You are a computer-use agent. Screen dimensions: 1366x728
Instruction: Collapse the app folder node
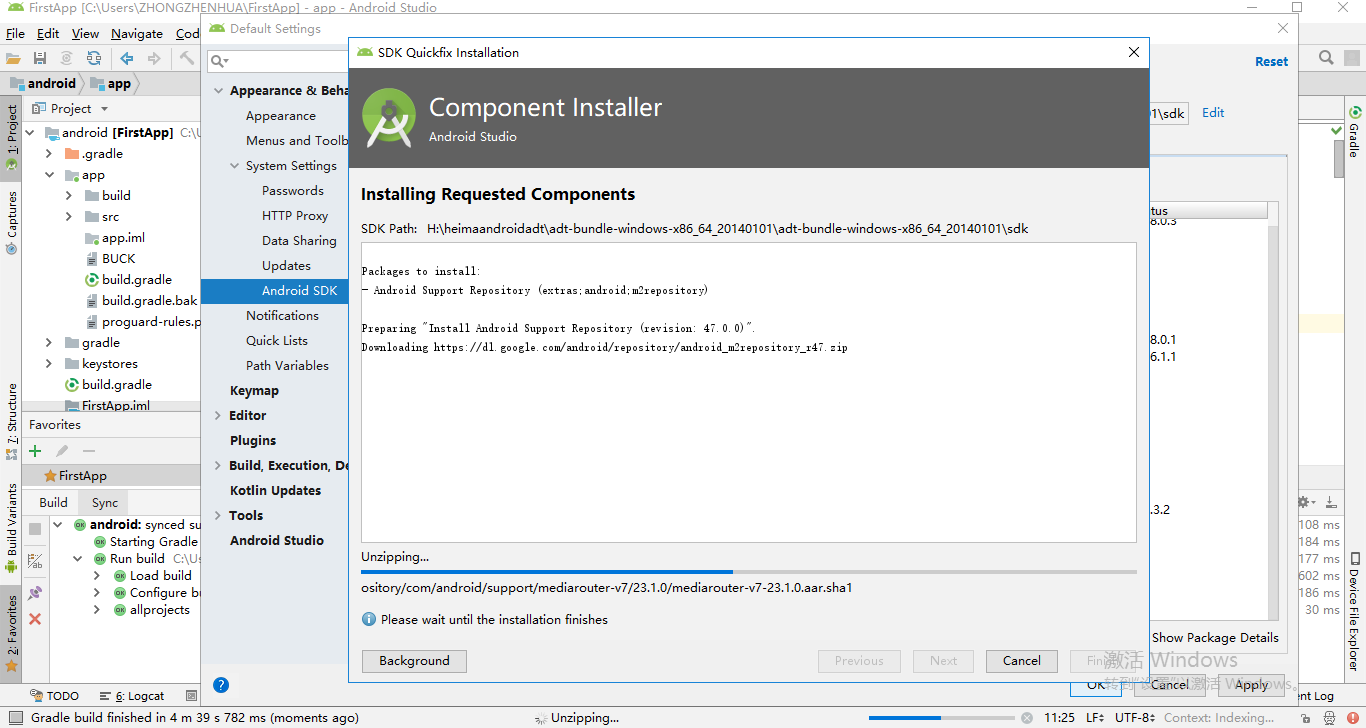click(49, 174)
